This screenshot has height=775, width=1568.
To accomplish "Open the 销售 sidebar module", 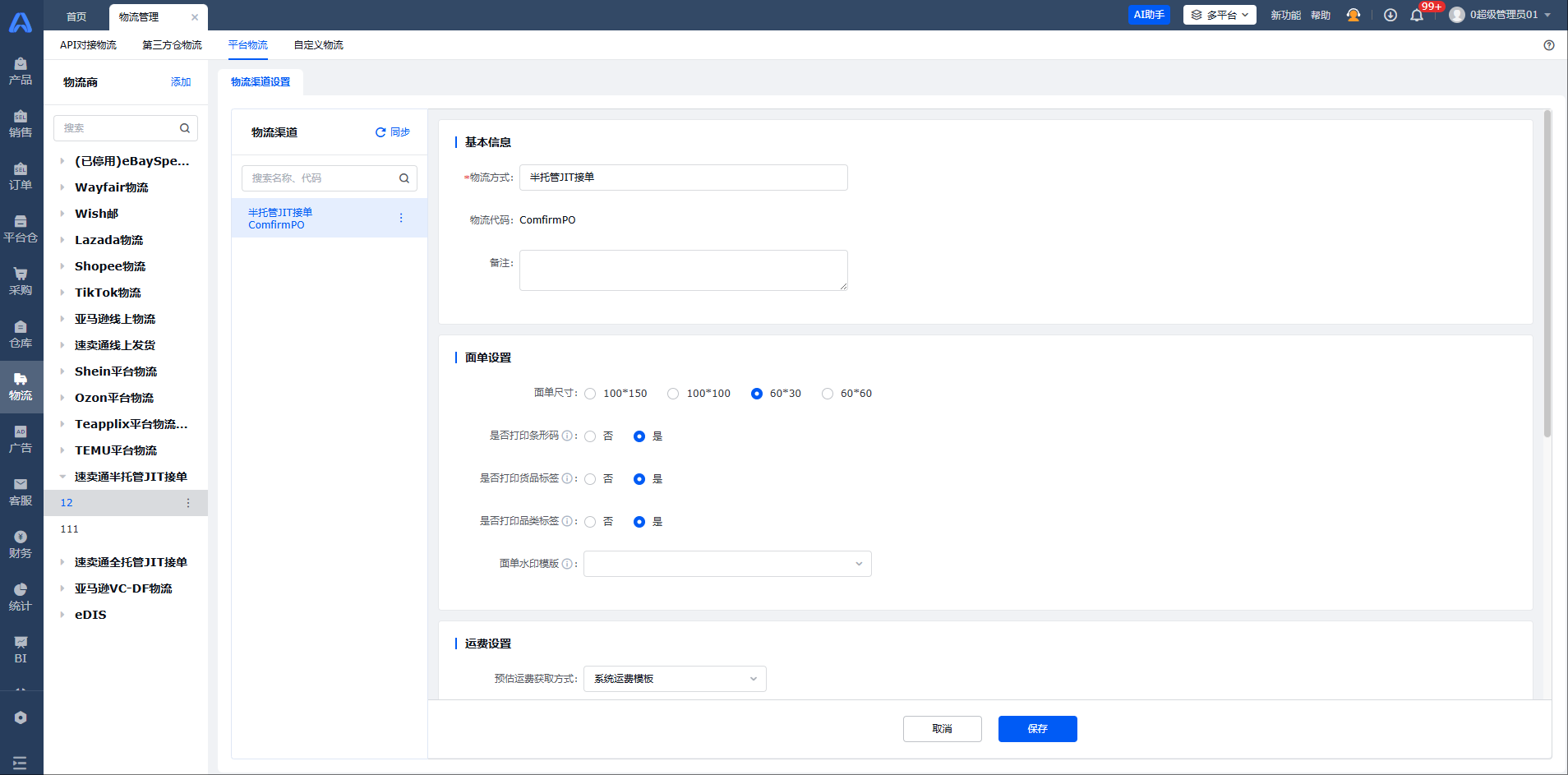I will point(21,124).
